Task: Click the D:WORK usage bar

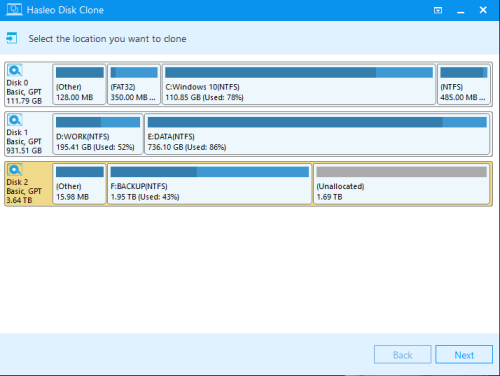Action: (x=98, y=122)
